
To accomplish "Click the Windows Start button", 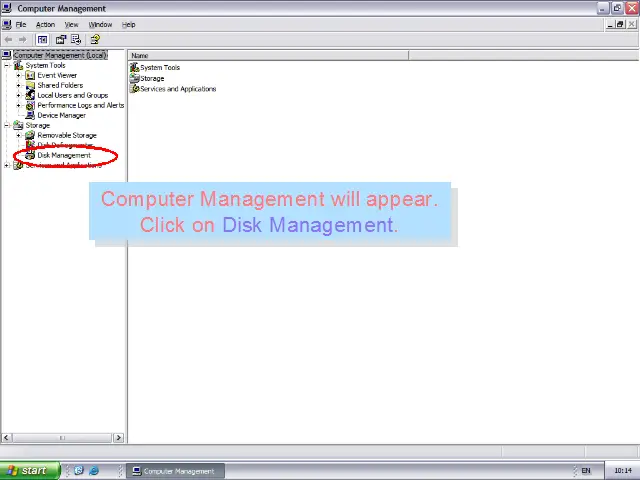I will (26, 470).
